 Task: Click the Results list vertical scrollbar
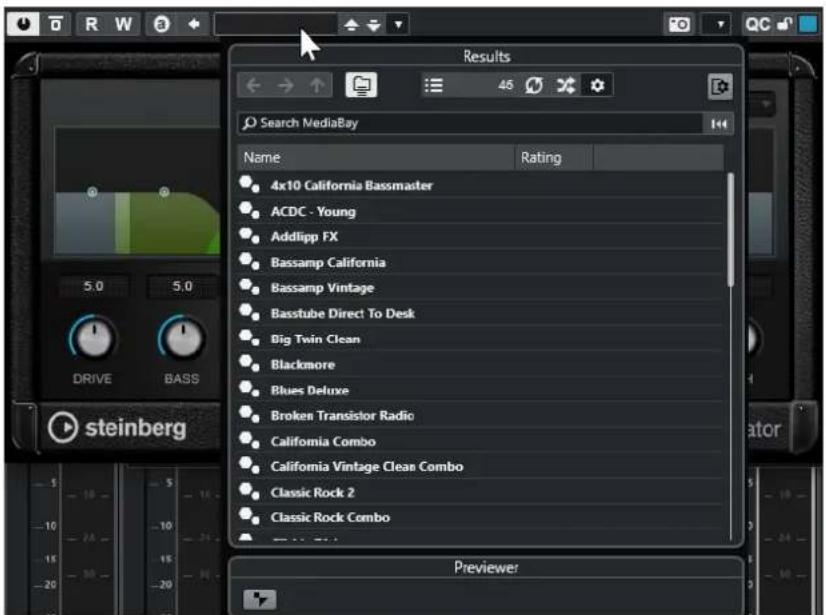pos(730,230)
